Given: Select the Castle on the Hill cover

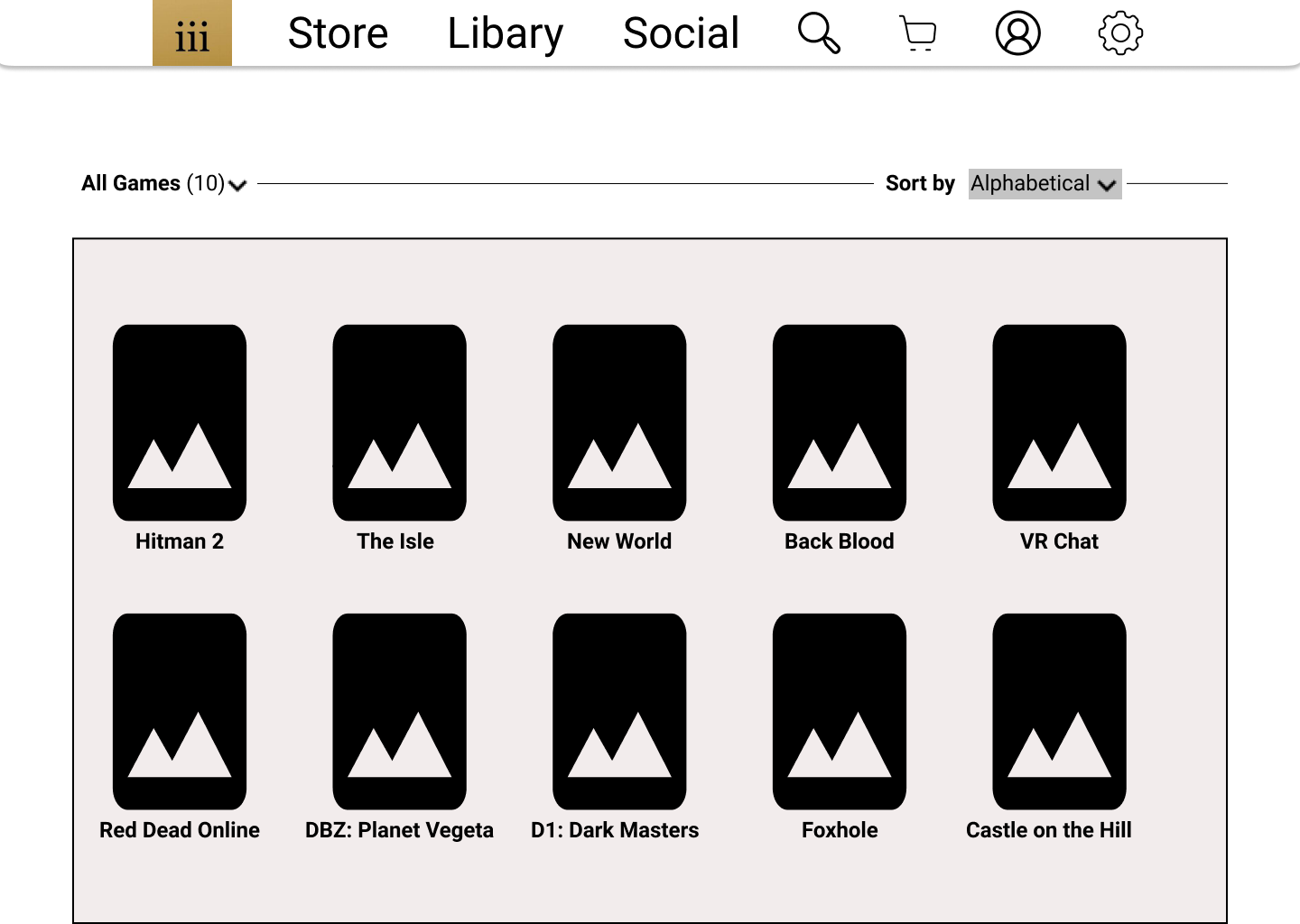Looking at the screenshot, I should [x=1059, y=711].
